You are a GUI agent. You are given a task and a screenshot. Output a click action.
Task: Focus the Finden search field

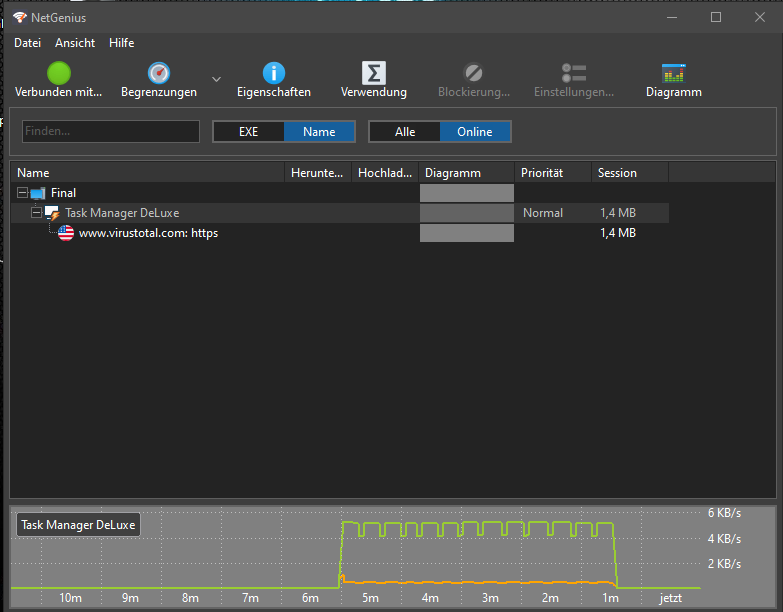111,131
